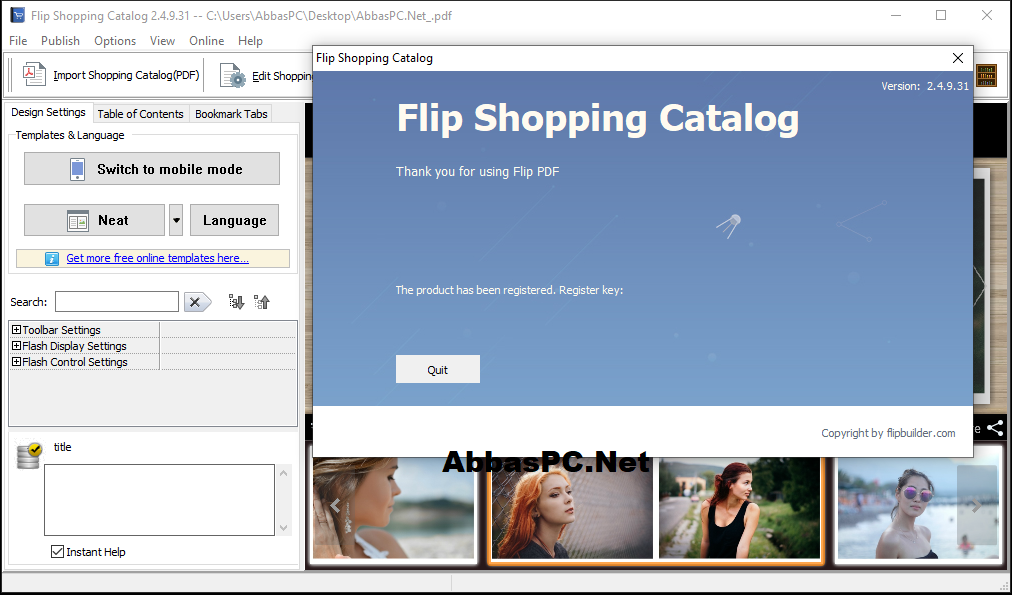Expand the Toolbar Settings node
Screen dimensions: 1012x595
[x=17, y=330]
